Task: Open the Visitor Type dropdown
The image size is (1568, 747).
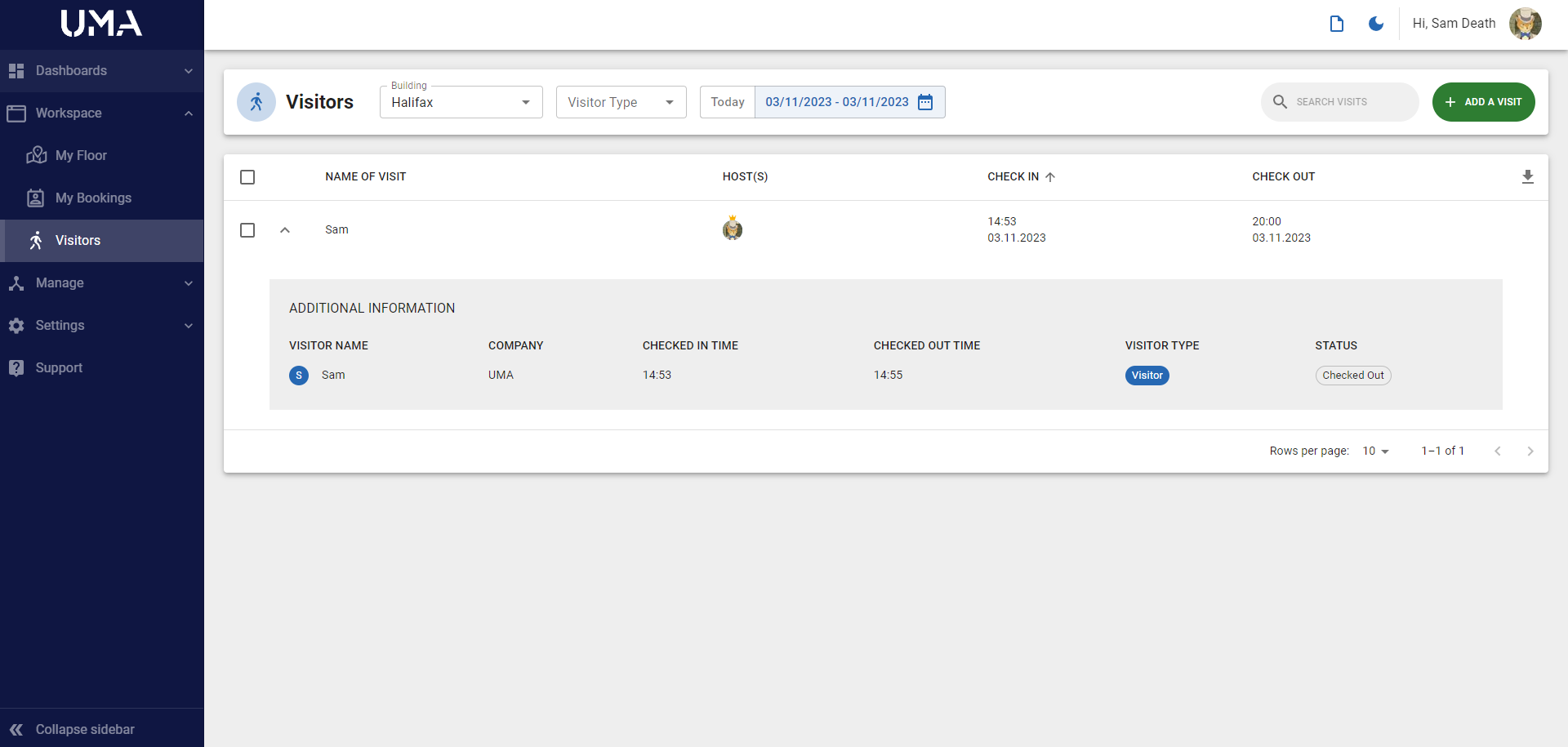Action: tap(621, 102)
